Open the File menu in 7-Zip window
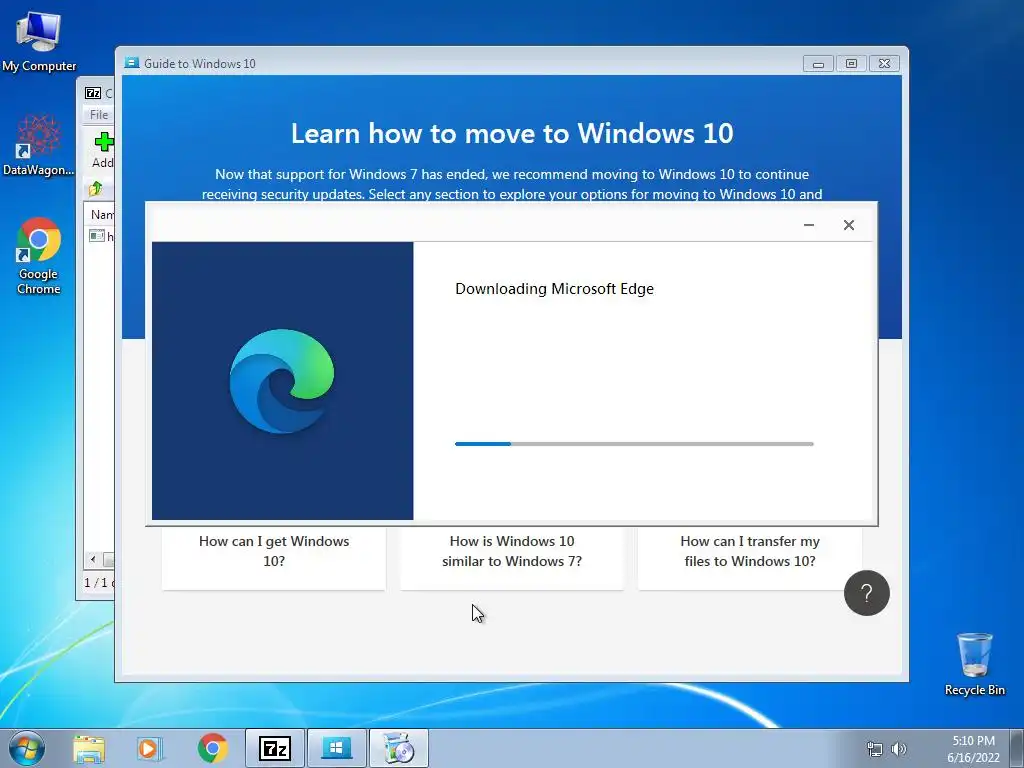The height and width of the screenshot is (768, 1024). coord(99,114)
